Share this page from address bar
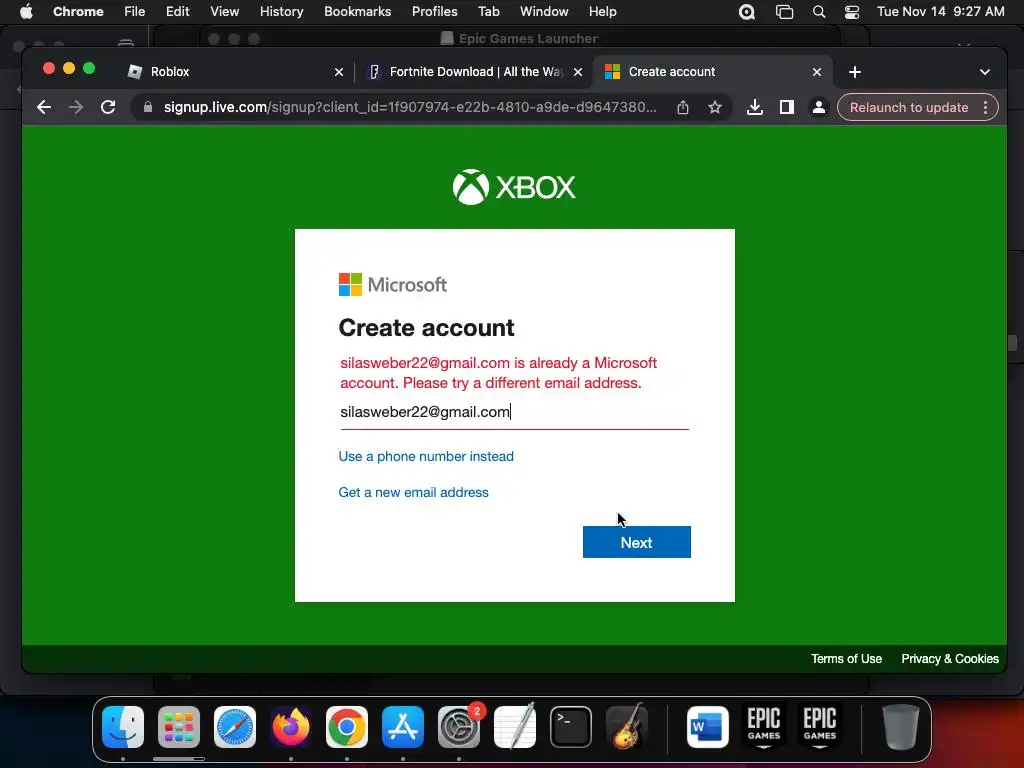Screen dimensions: 1024x768 pyautogui.click(x=683, y=107)
